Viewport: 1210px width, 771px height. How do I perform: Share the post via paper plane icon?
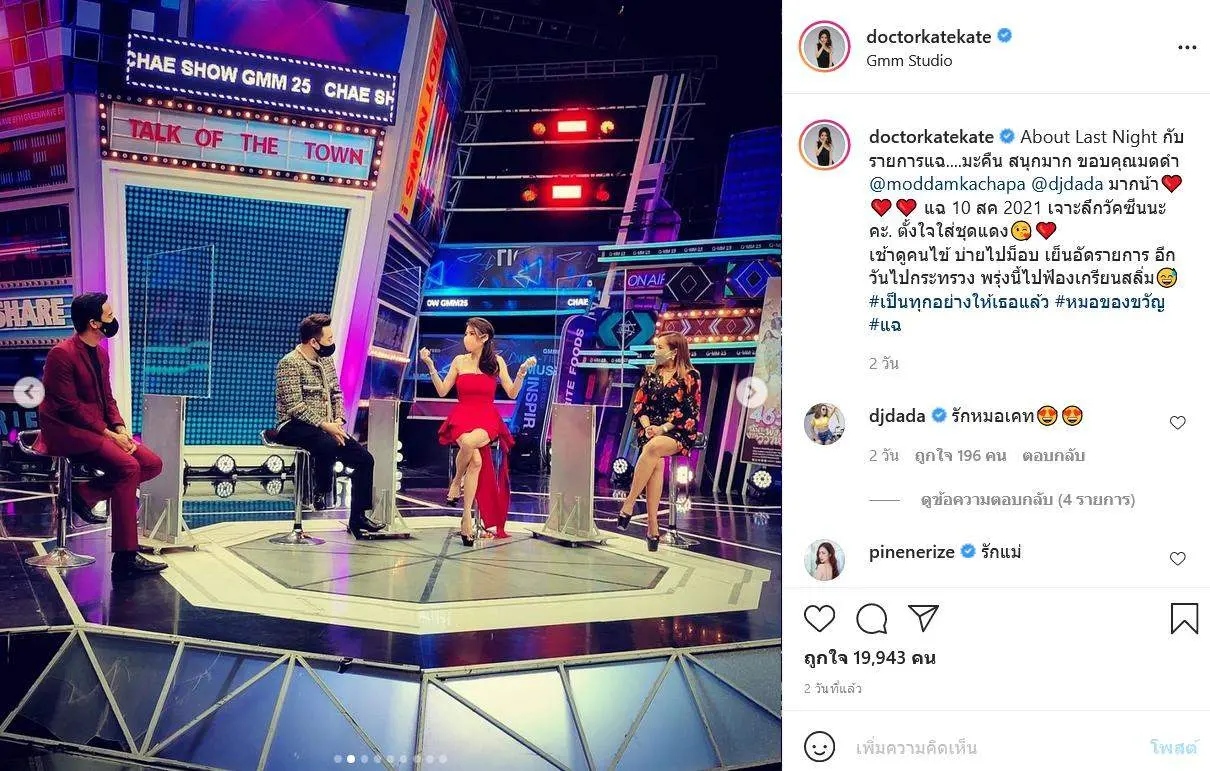924,618
